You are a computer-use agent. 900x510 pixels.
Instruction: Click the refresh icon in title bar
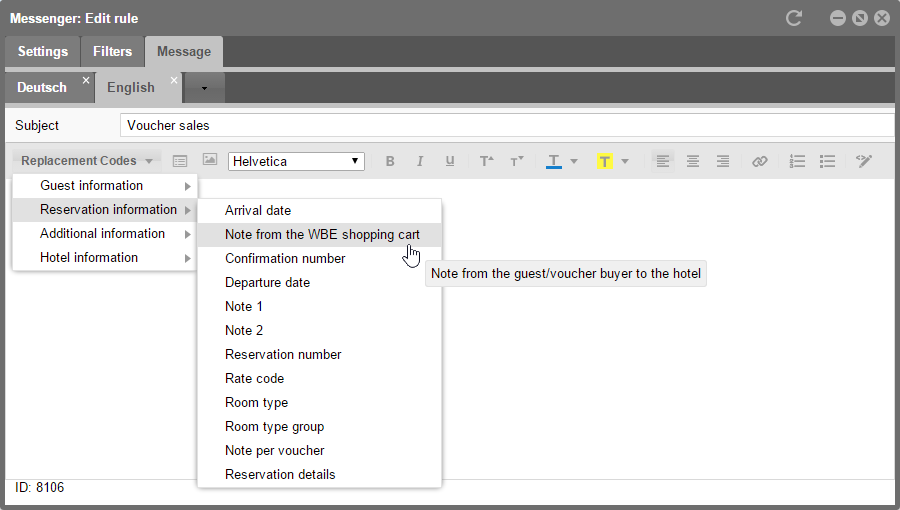coord(794,18)
